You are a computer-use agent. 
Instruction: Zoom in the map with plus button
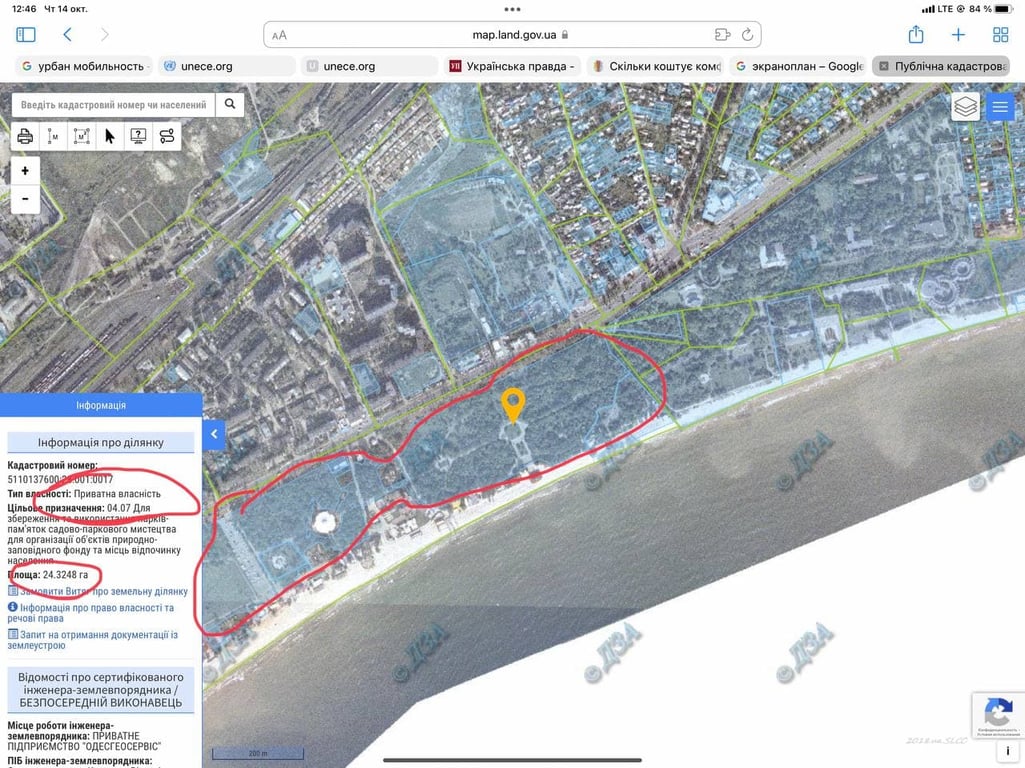[x=25, y=171]
